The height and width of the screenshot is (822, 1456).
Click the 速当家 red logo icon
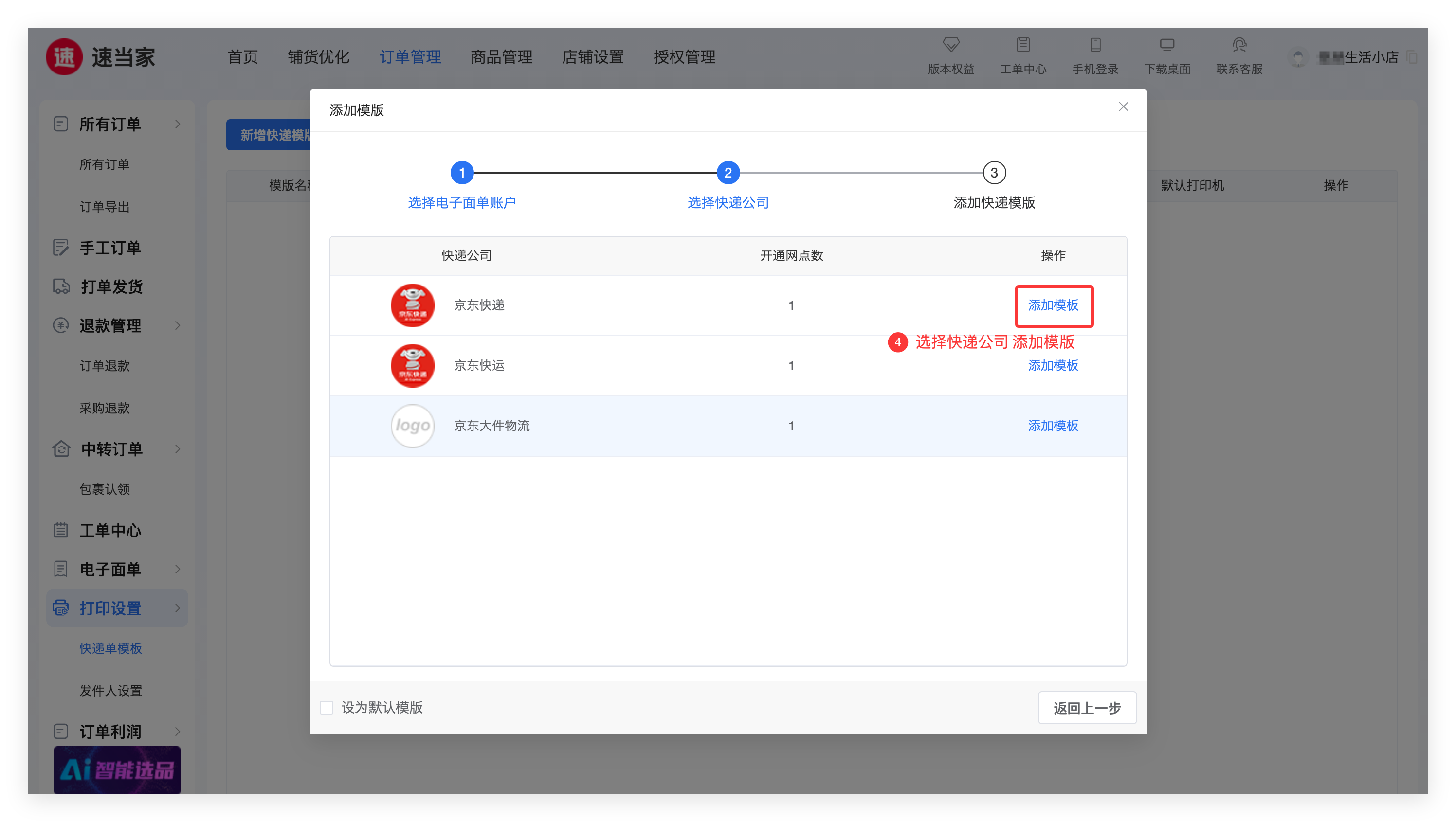[64, 57]
